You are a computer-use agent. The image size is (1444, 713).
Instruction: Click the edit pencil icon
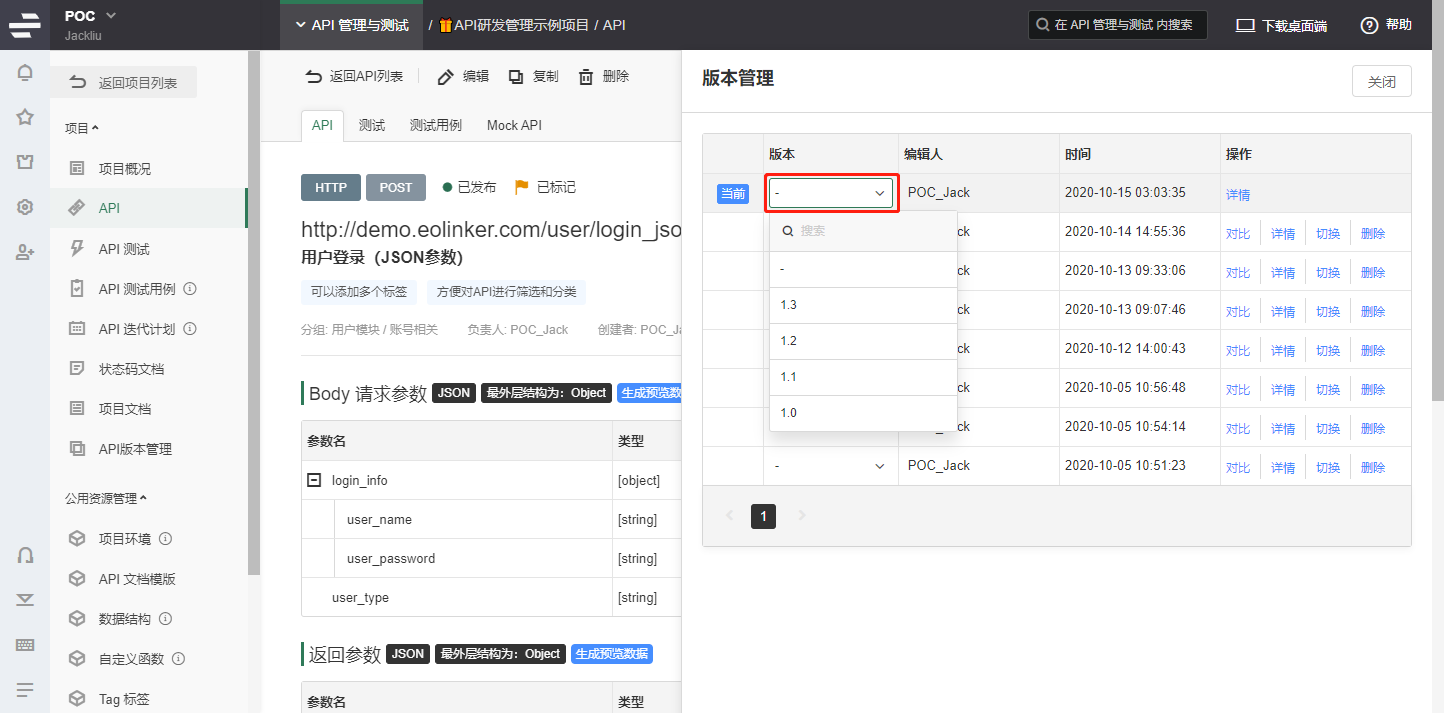point(446,76)
